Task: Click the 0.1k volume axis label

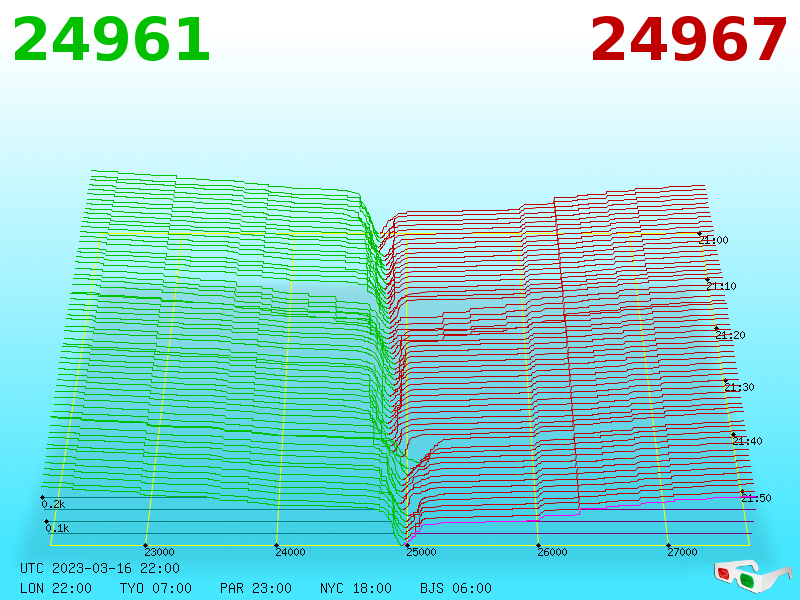Action: (x=58, y=528)
